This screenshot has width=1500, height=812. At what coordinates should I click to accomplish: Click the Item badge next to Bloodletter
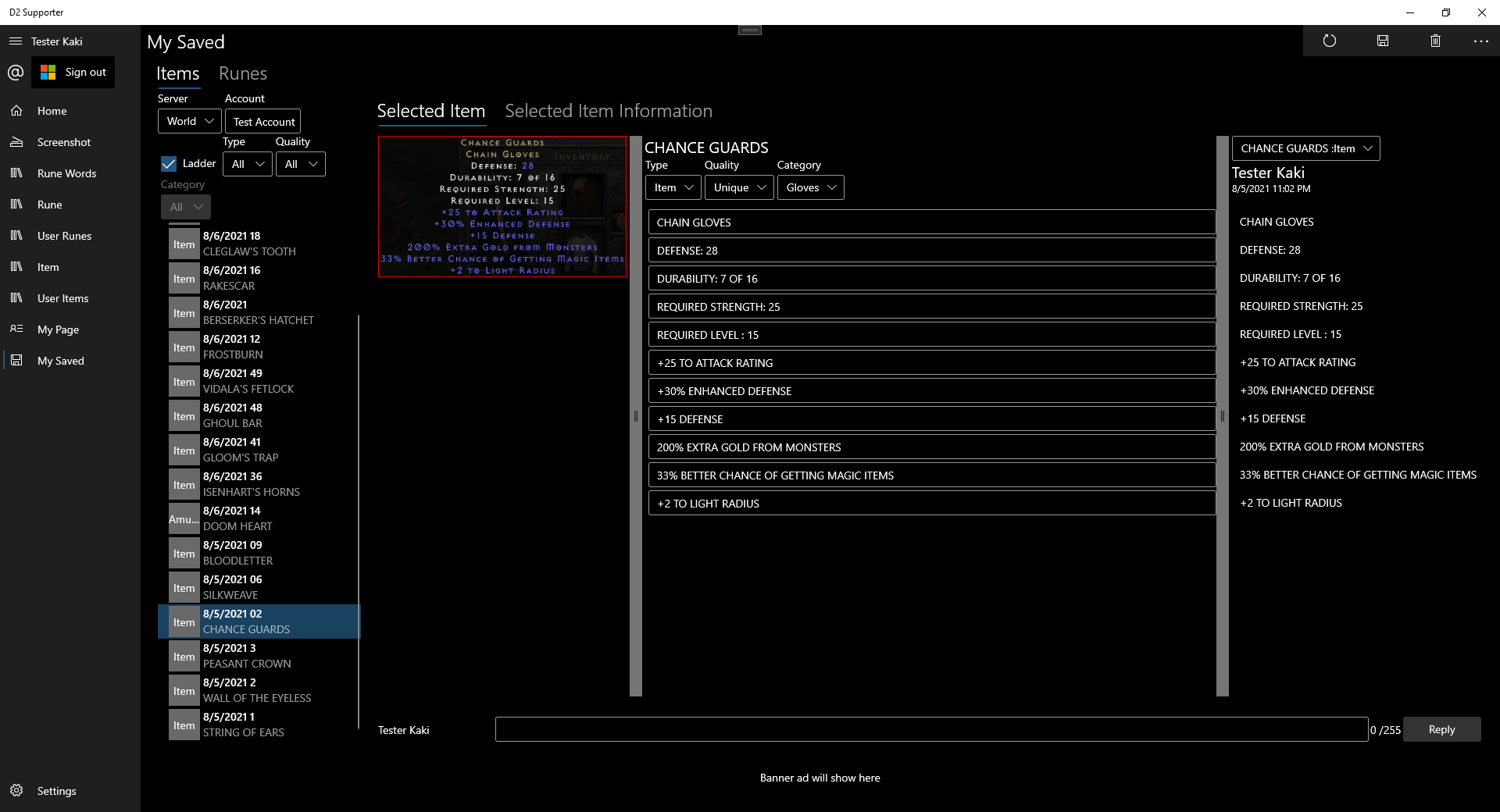[184, 554]
